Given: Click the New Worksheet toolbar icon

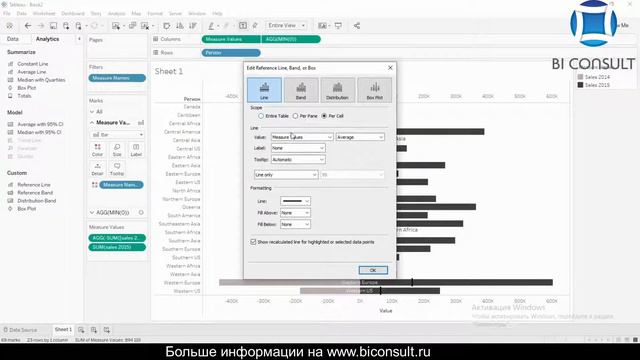Looking at the screenshot, I should click(116, 26).
